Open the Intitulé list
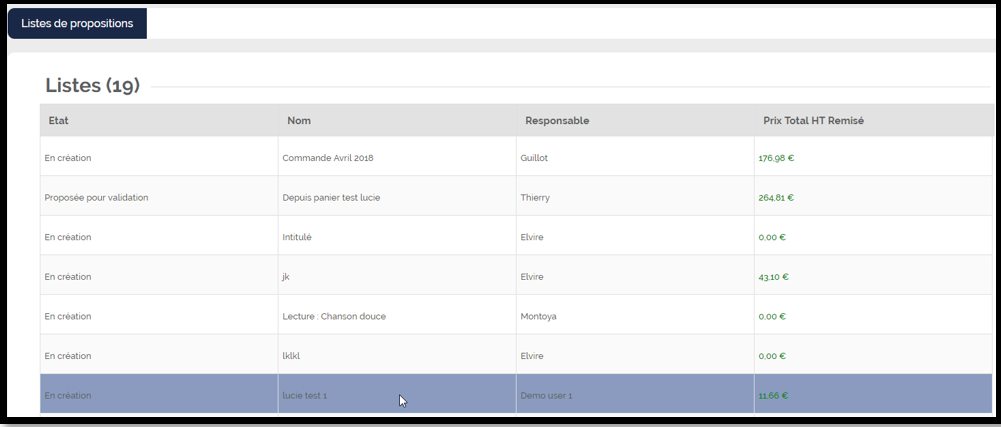Viewport: 1001px width, 427px height. (297, 237)
